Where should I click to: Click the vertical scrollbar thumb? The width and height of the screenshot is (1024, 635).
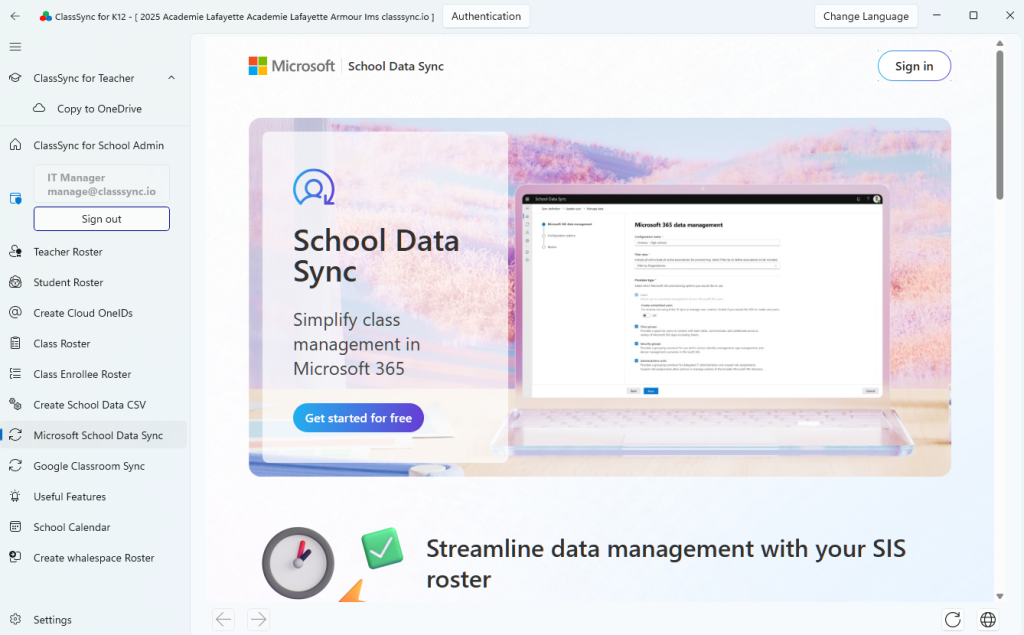coord(999,124)
